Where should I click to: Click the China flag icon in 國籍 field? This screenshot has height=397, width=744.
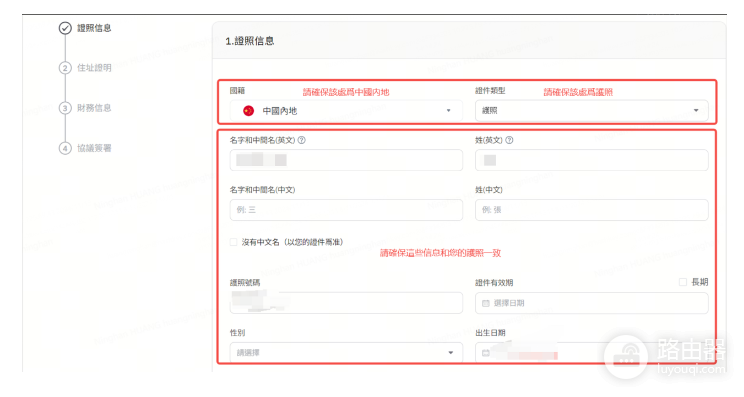click(248, 111)
